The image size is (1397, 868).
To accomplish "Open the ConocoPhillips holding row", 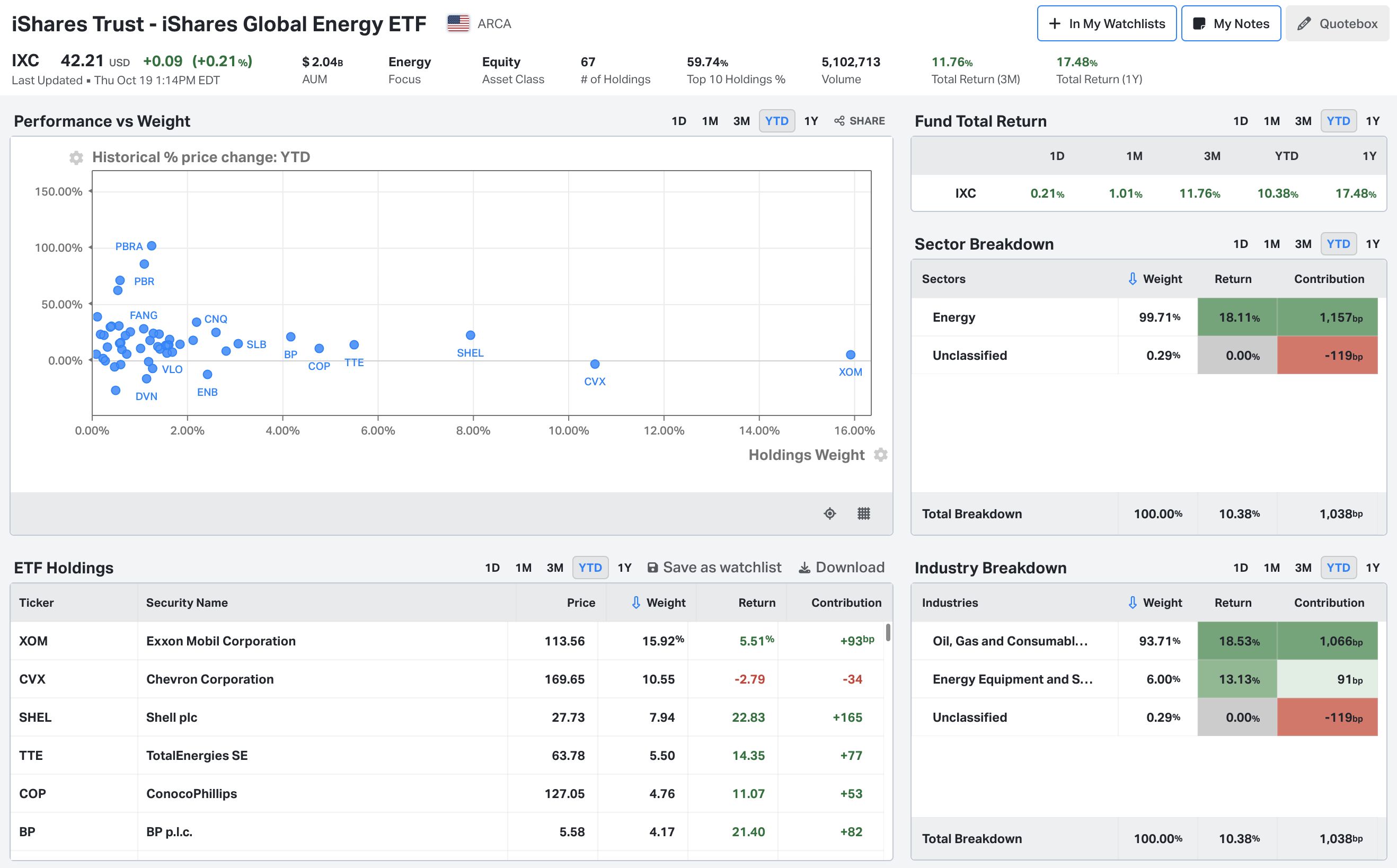I will [x=447, y=793].
